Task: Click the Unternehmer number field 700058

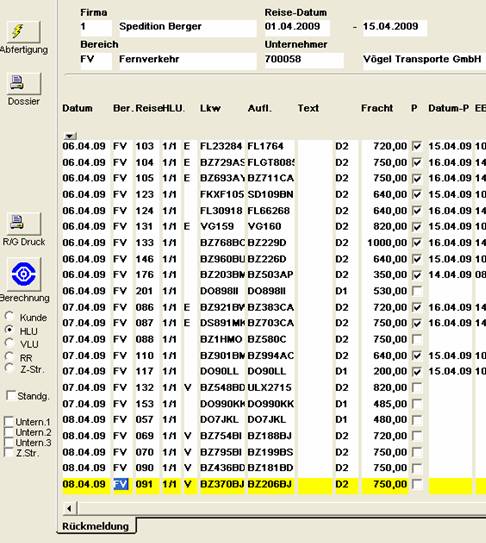Action: 304,60
